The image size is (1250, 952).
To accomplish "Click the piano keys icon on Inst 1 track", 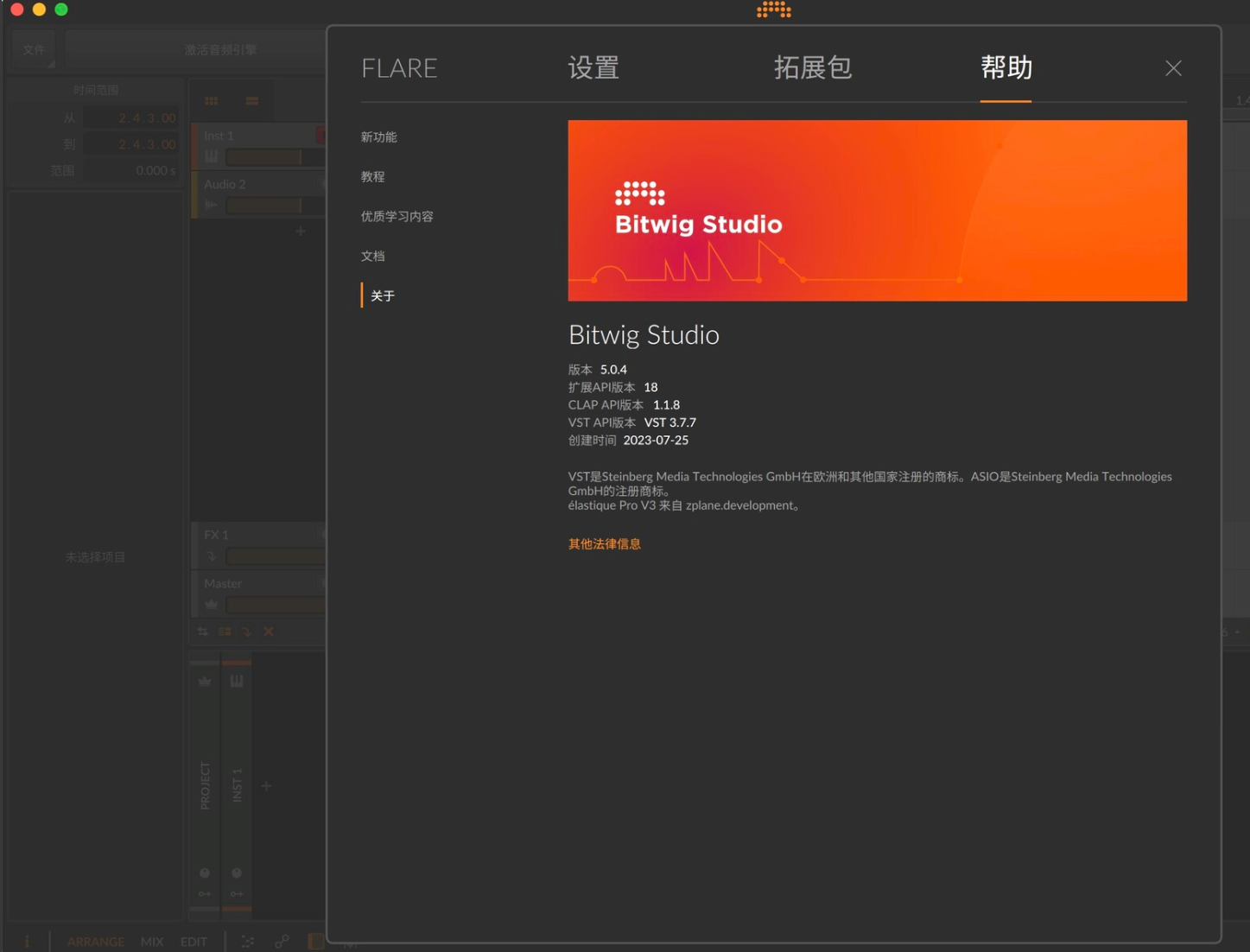I will [212, 155].
